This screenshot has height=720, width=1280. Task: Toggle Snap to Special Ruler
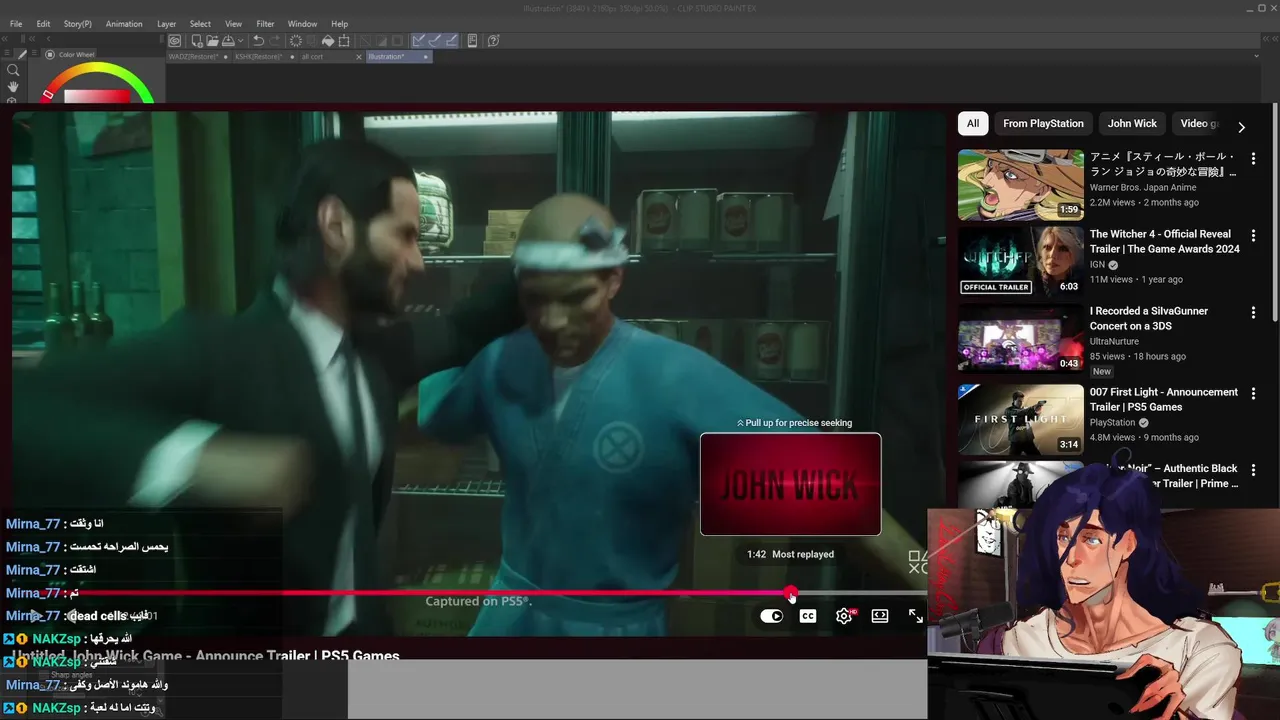436,41
